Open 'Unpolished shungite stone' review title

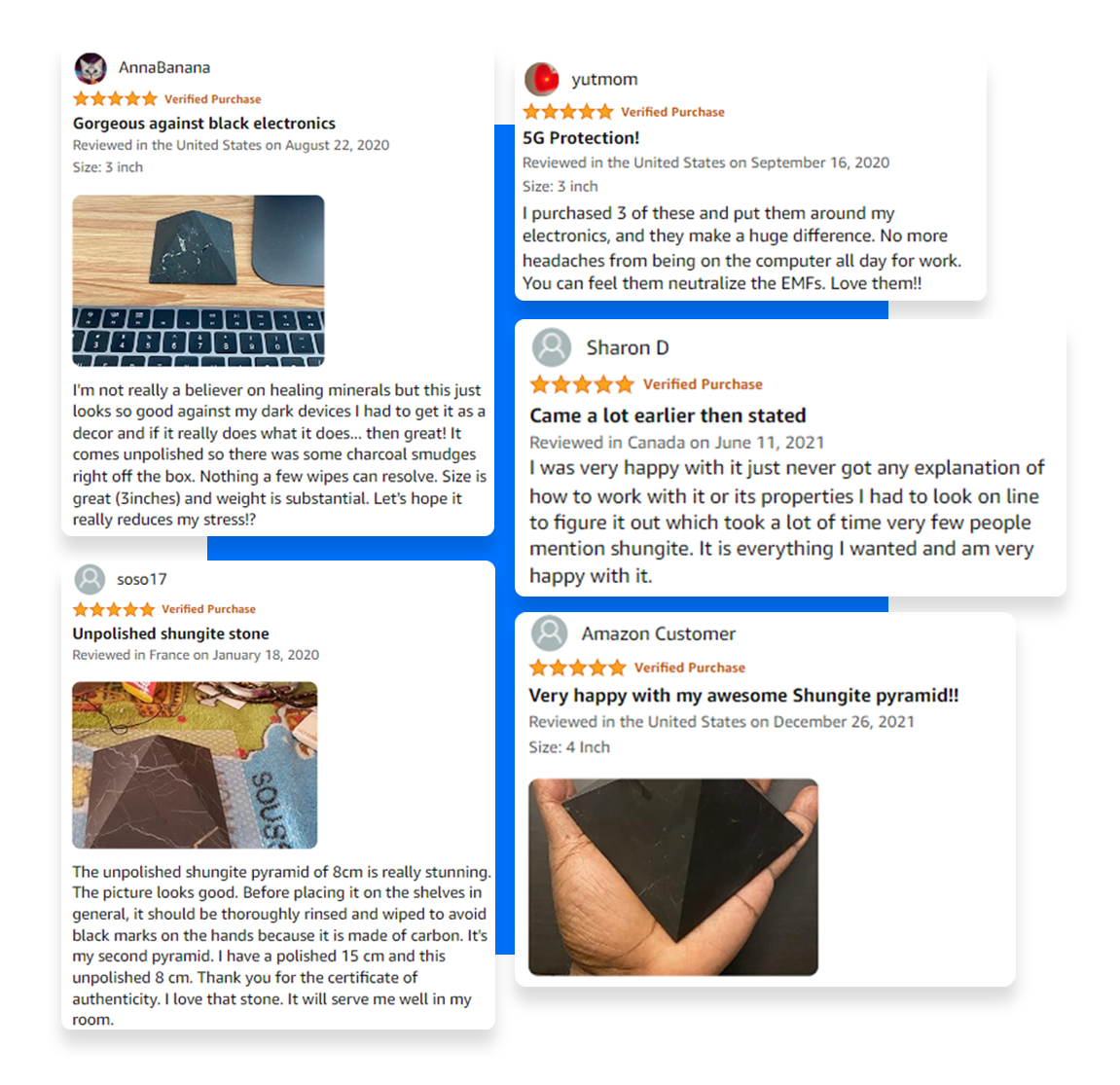tap(170, 633)
